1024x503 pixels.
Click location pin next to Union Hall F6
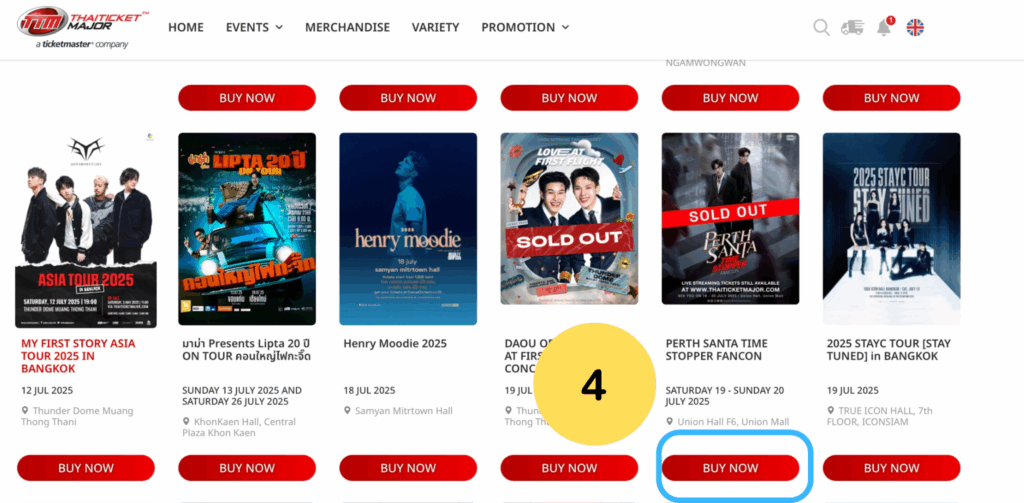[670, 422]
